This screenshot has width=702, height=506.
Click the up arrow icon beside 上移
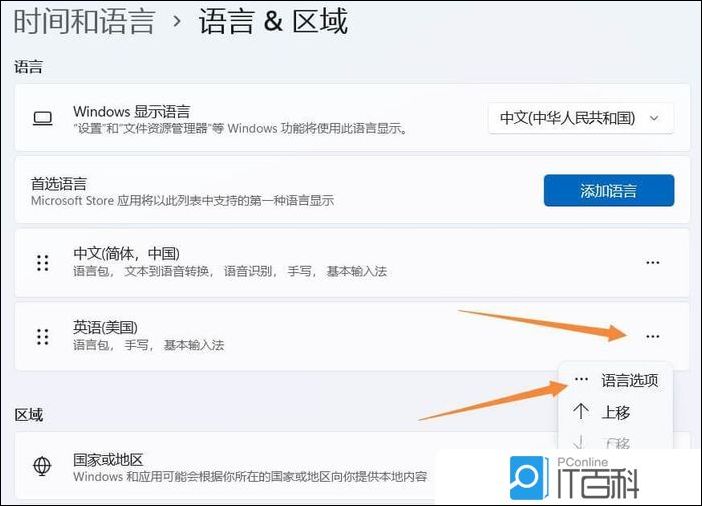581,411
